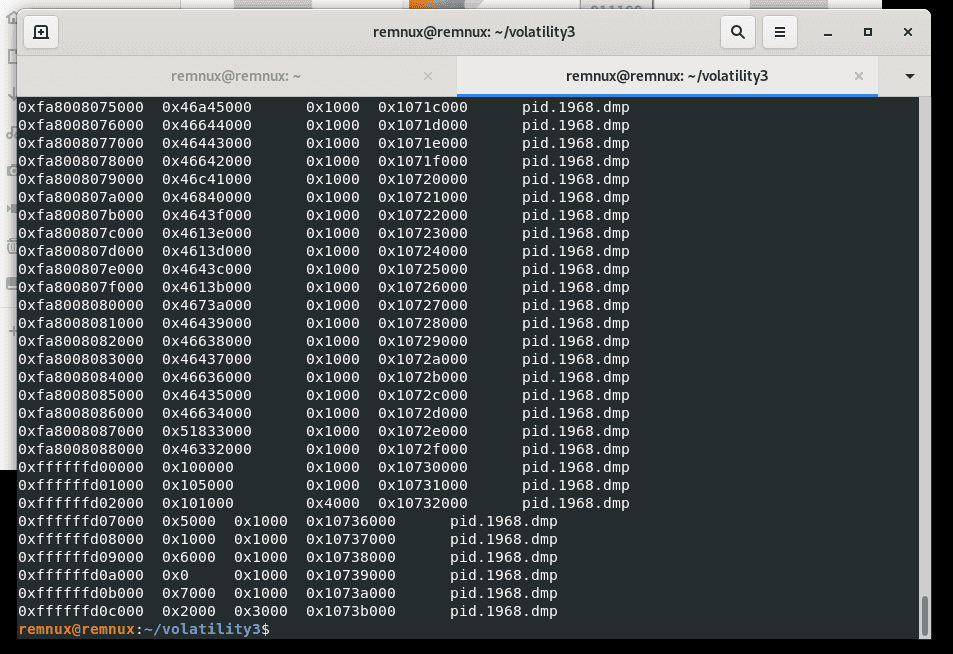This screenshot has height=654, width=953.
Task: Click virtual address 0xfa8008088000
Action: [x=81, y=449]
